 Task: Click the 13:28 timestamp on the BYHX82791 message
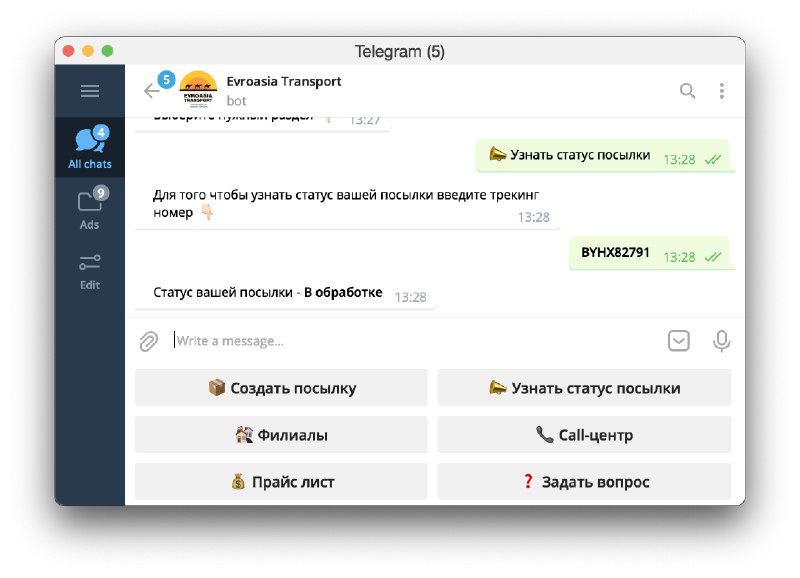click(679, 257)
